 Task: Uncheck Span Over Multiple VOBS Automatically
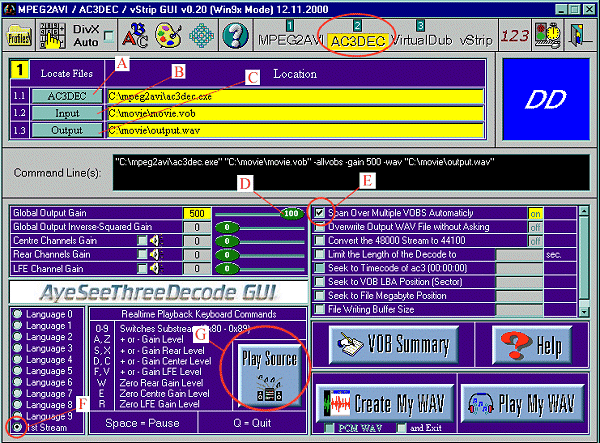point(320,213)
